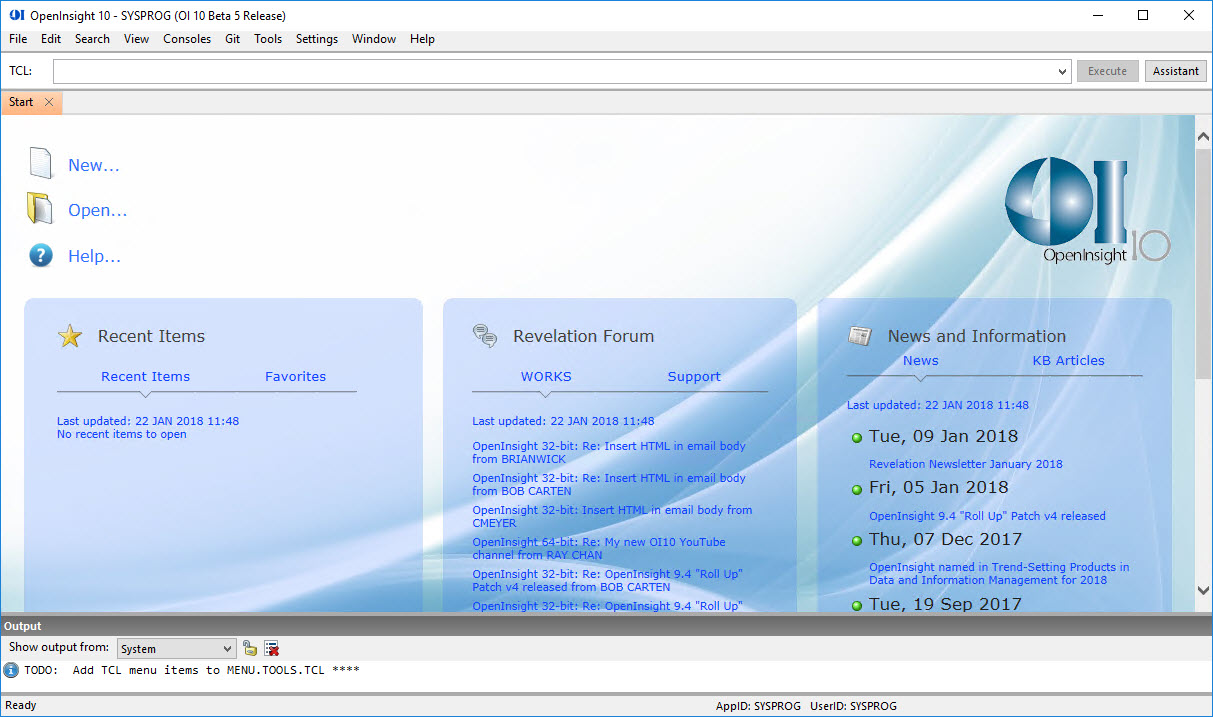Open the TCL command dropdown arrow
This screenshot has width=1213, height=717.
1062,71
